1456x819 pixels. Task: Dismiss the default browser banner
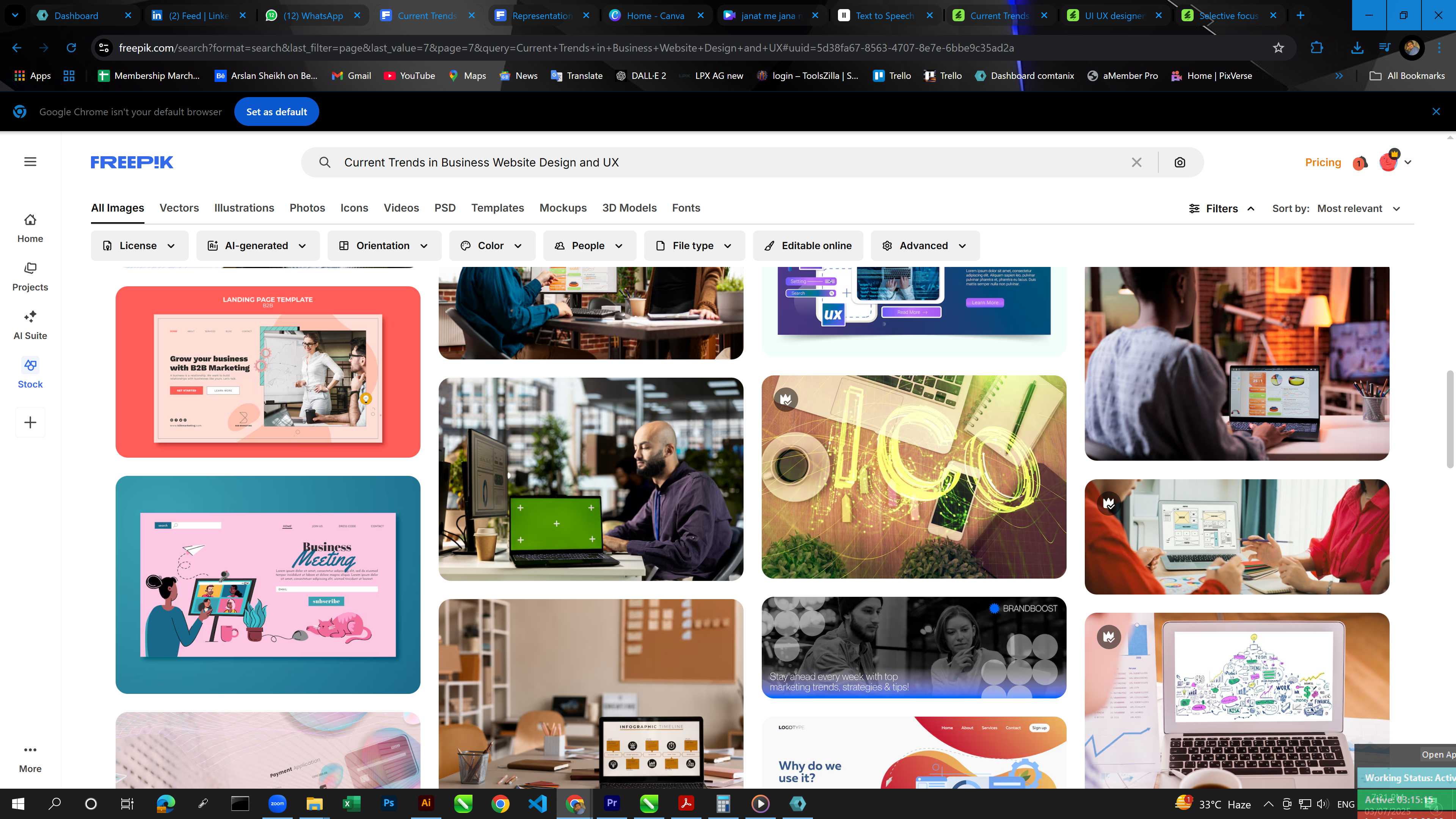(1436, 111)
